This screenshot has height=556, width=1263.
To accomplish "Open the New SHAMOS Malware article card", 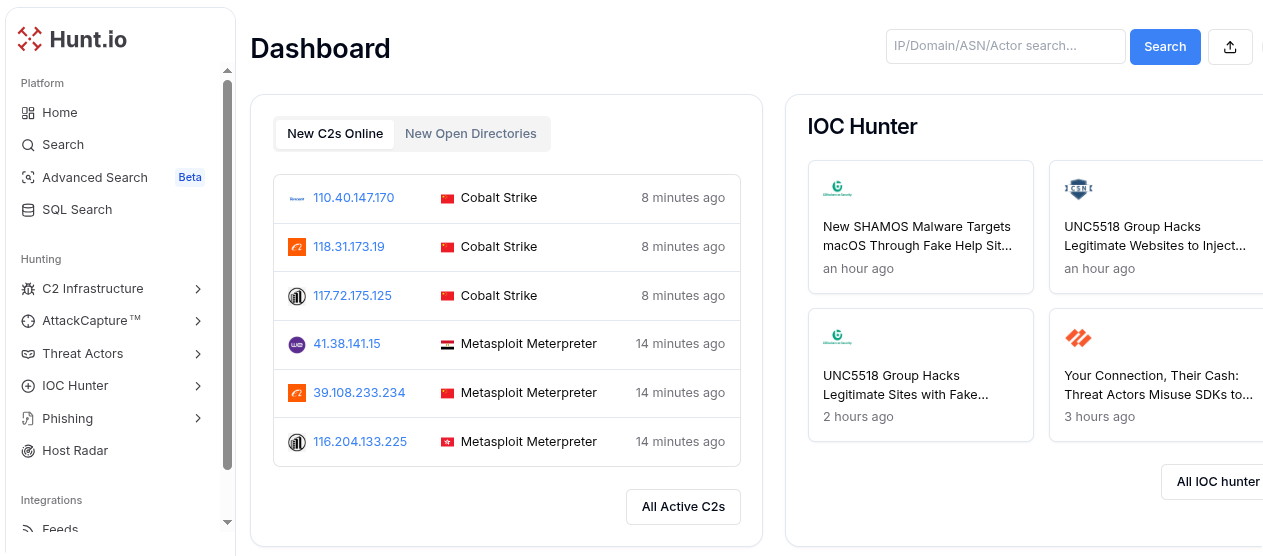I will pos(920,227).
